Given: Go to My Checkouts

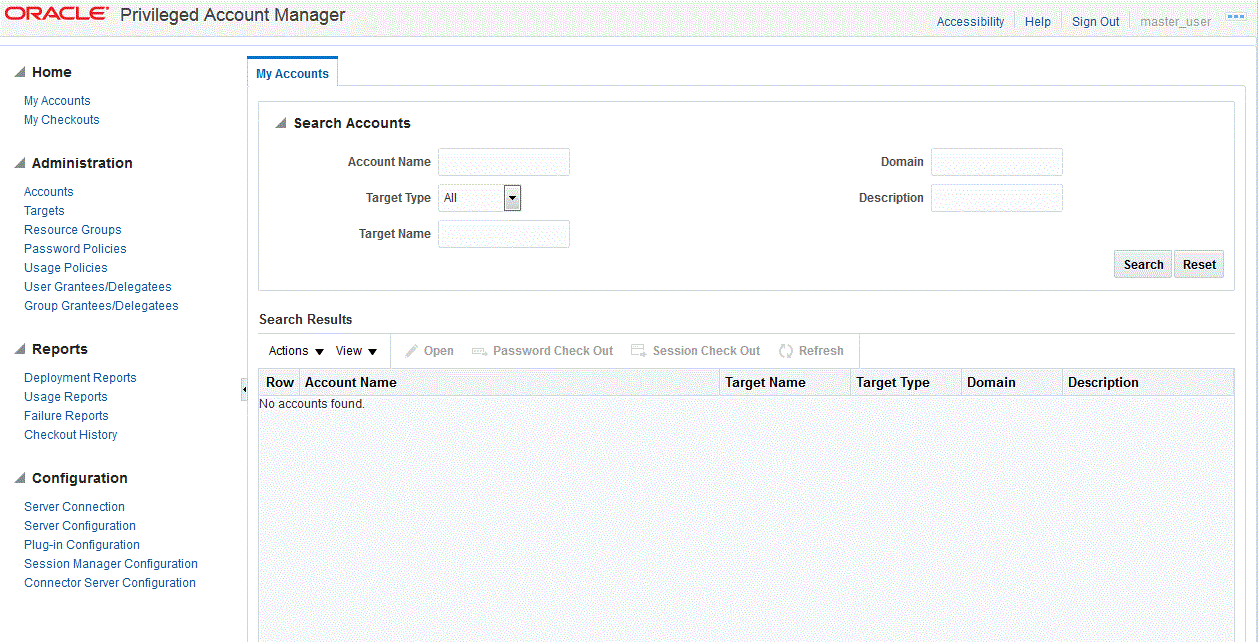Looking at the screenshot, I should pos(62,120).
